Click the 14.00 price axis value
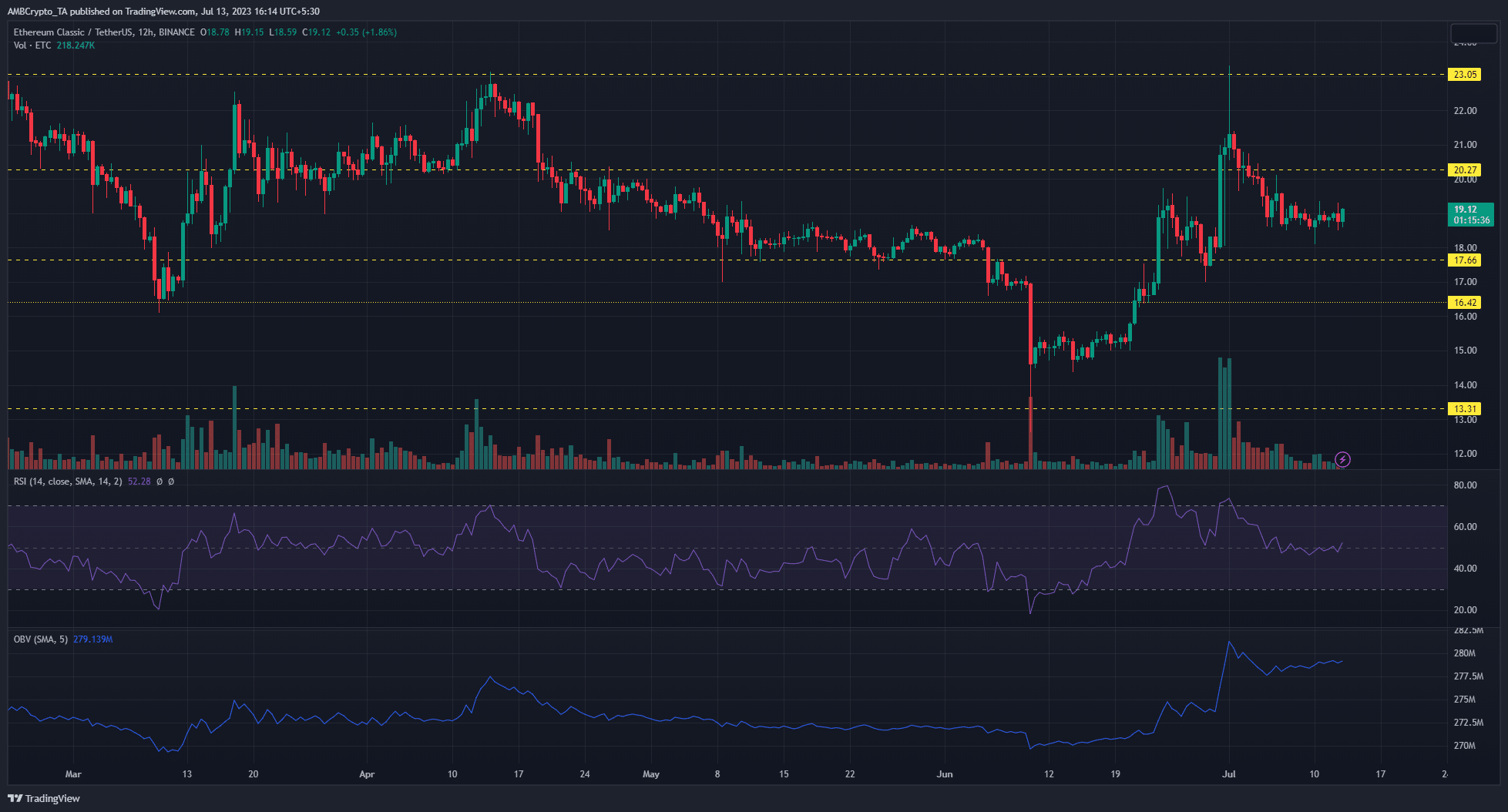Image resolution: width=1508 pixels, height=812 pixels. tap(1465, 385)
